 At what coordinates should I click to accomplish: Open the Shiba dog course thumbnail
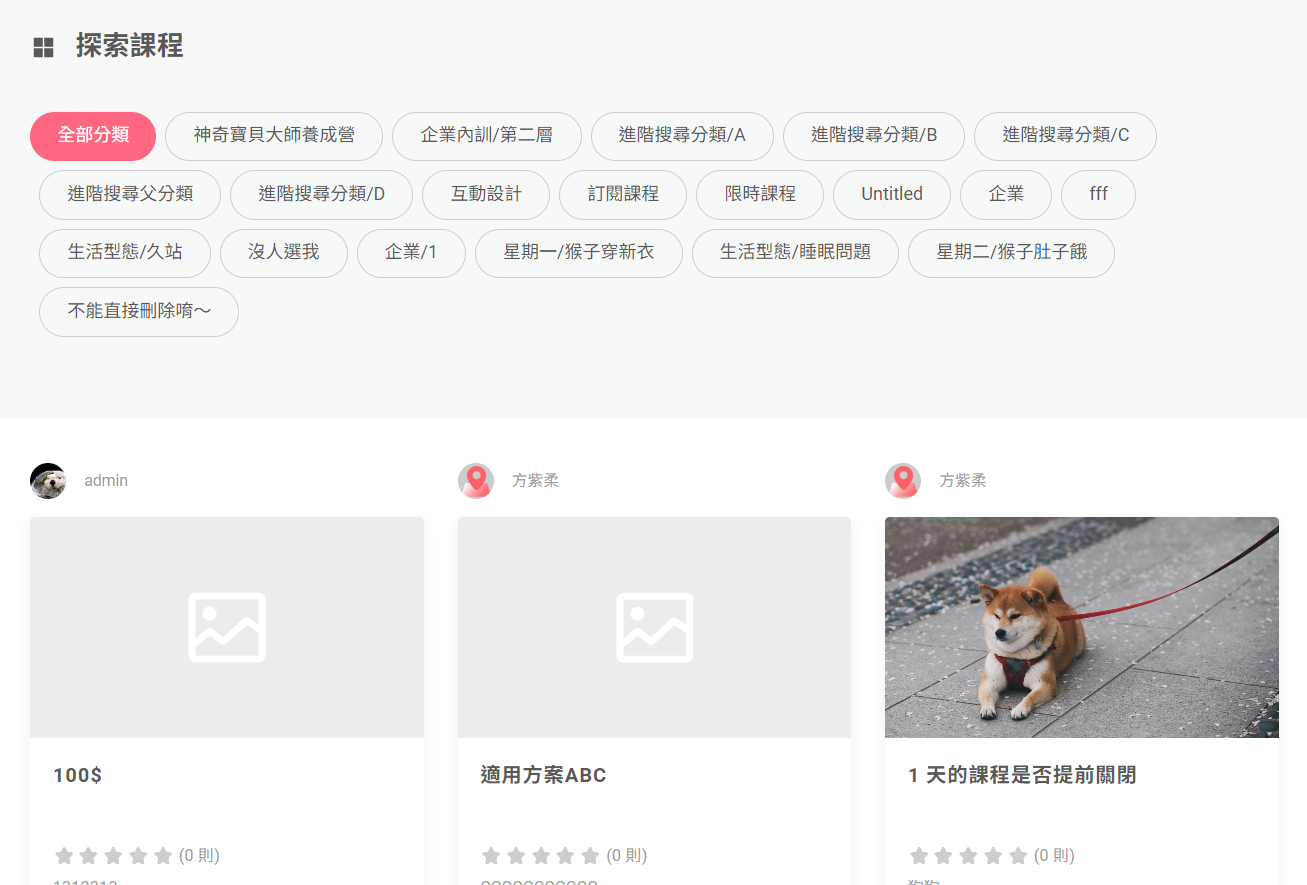tap(1082, 627)
